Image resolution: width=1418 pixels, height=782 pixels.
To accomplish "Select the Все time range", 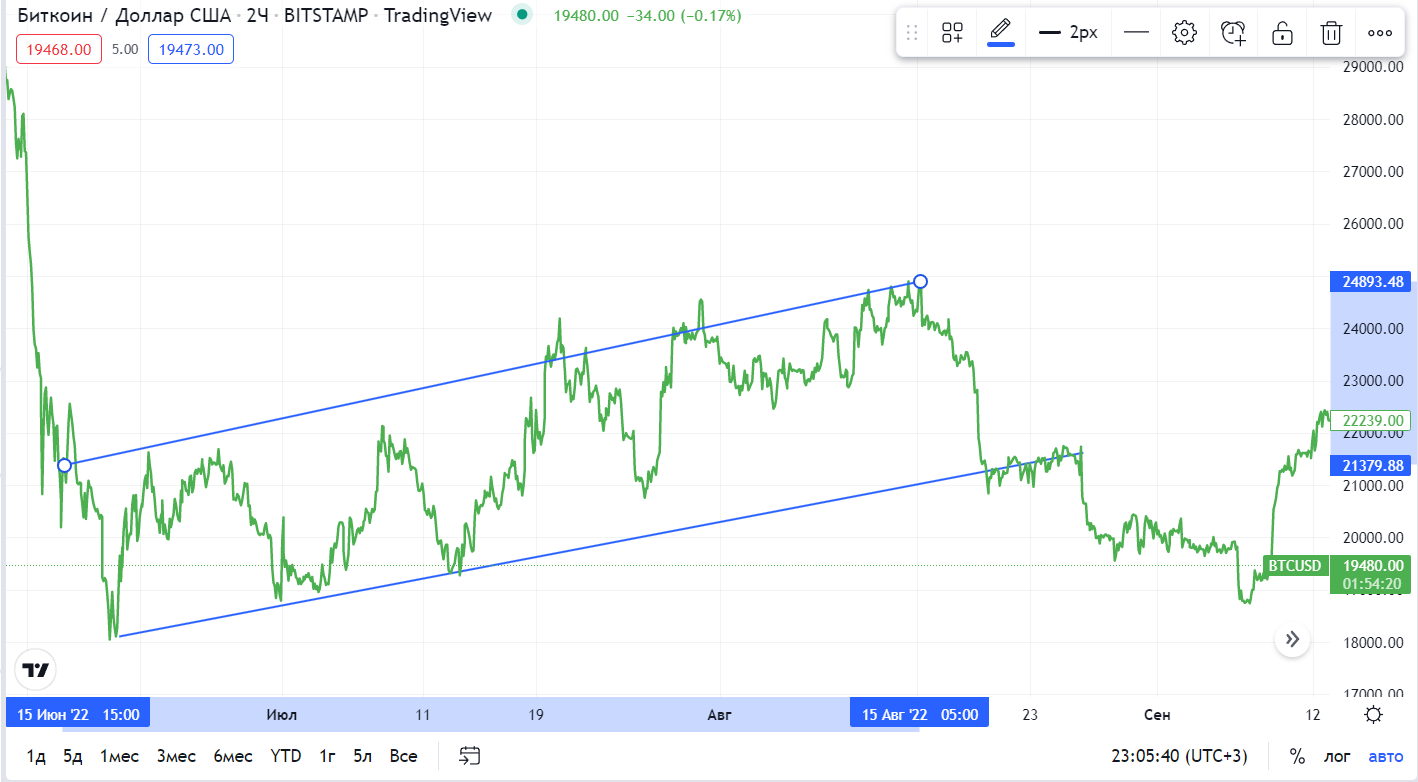I will (404, 756).
